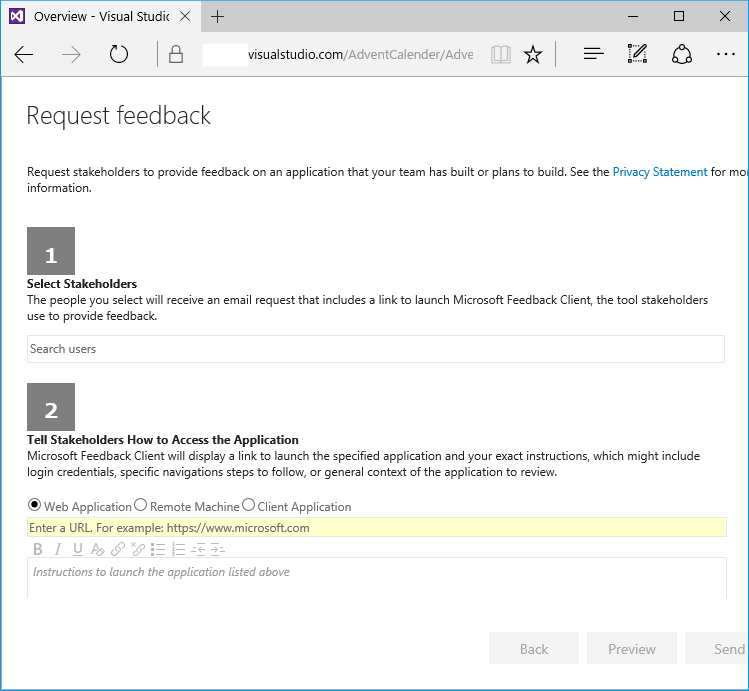Minimize the browser window

click(633, 17)
